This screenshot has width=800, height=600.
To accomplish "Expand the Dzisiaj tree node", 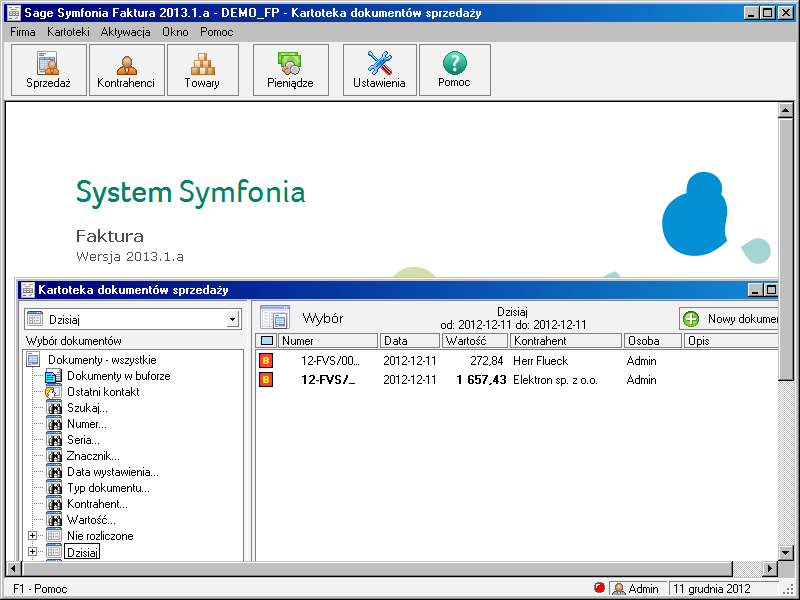I will [x=32, y=552].
